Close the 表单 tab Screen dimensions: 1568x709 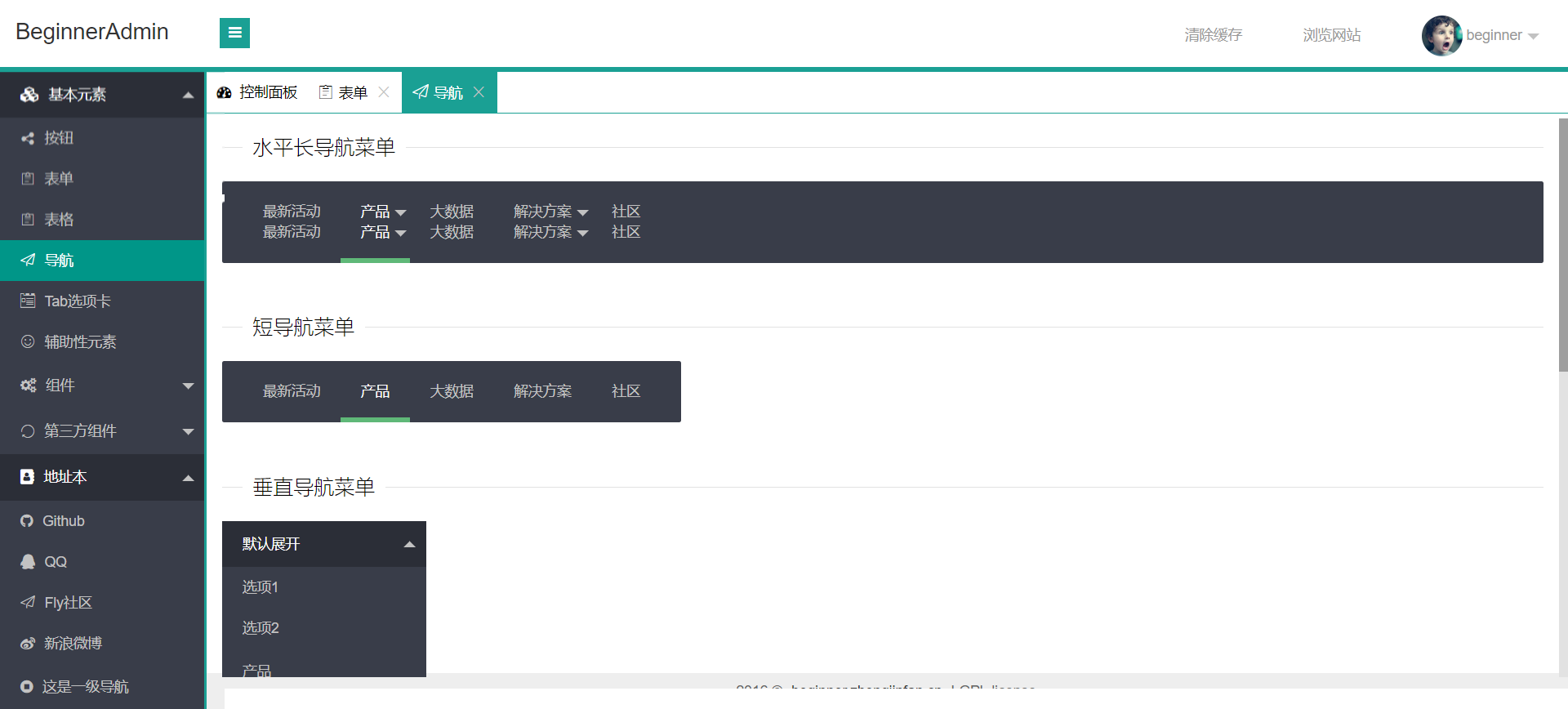(x=384, y=92)
